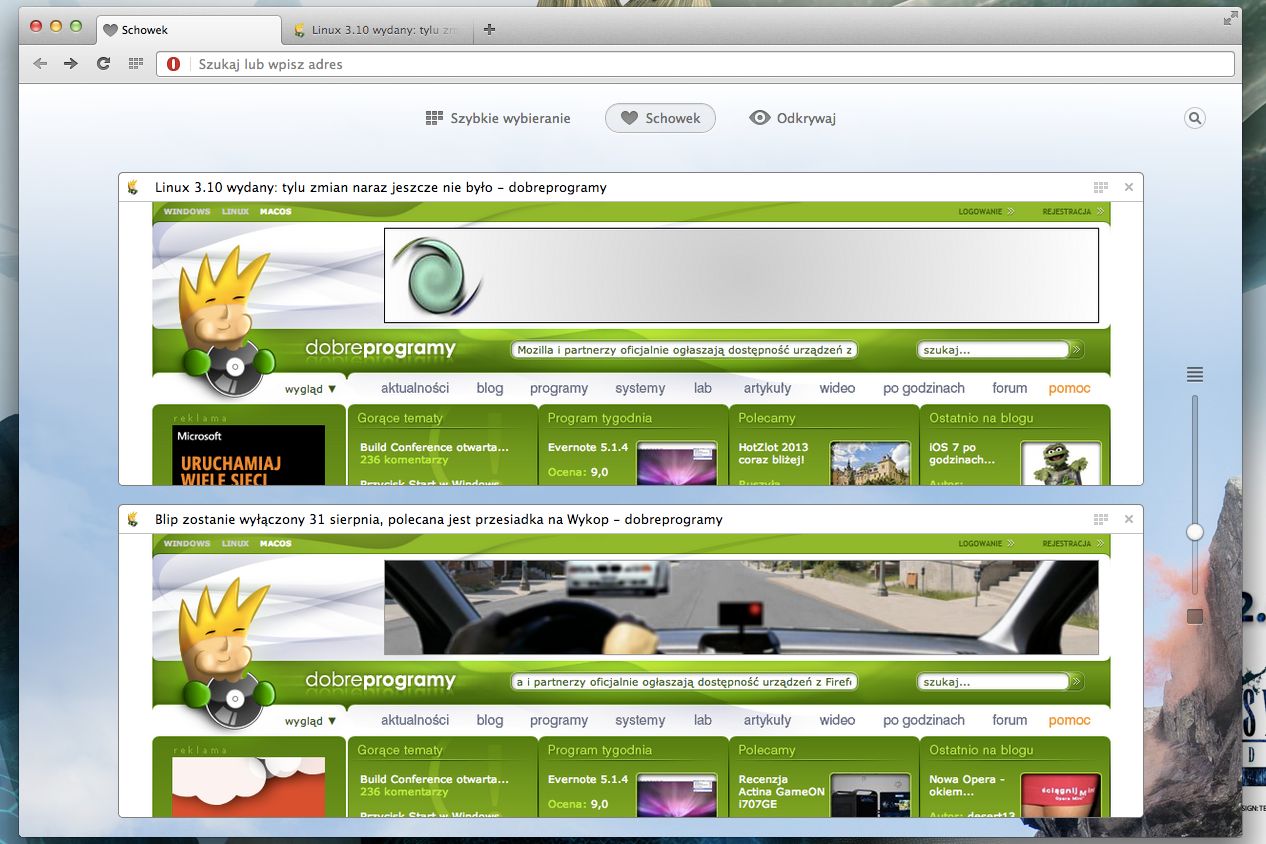Click Blip article page preview thumbnail
Screen dimensions: 1266x844
pos(631,675)
